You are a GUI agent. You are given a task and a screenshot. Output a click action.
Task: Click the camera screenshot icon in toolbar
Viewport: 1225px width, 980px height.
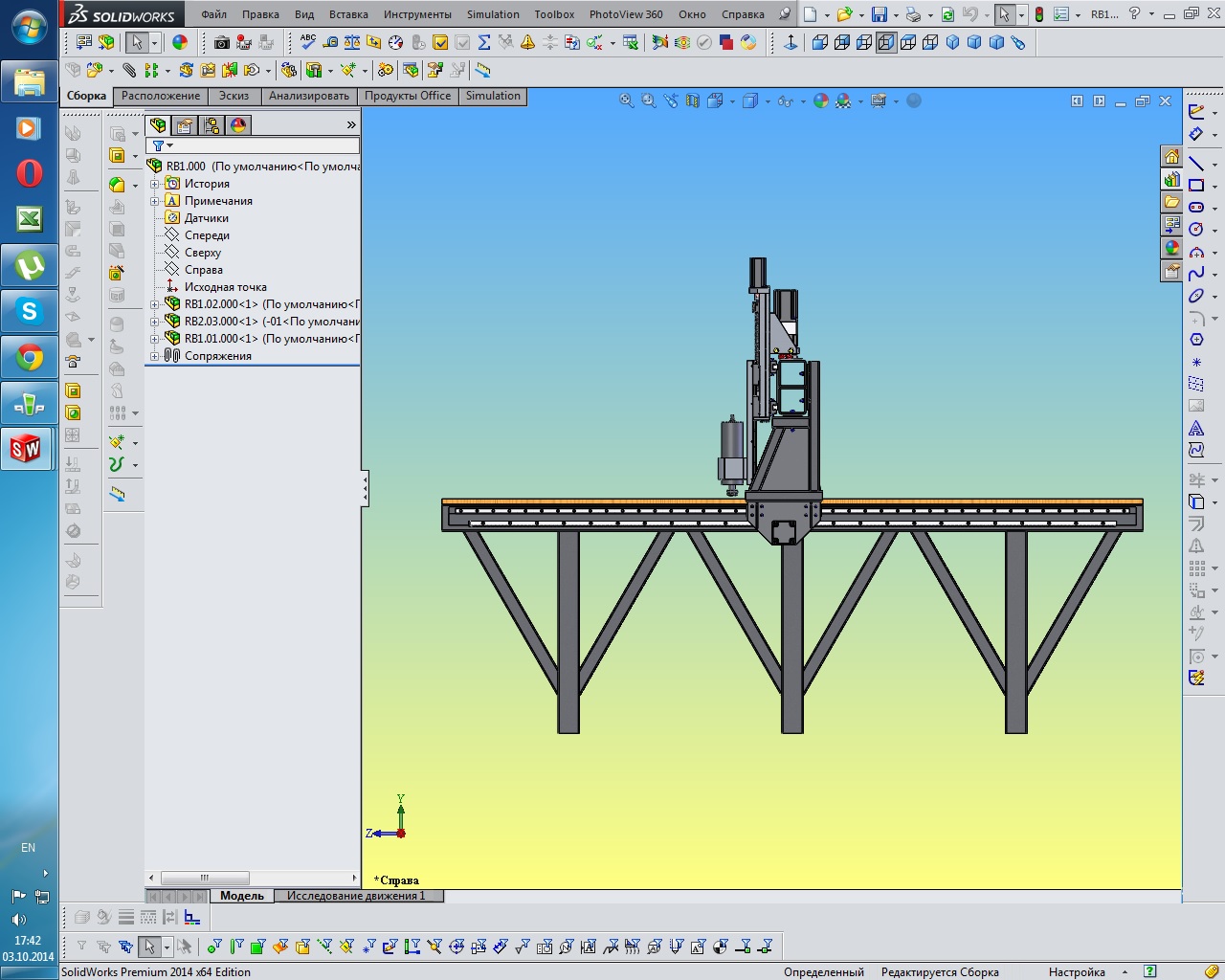222,43
